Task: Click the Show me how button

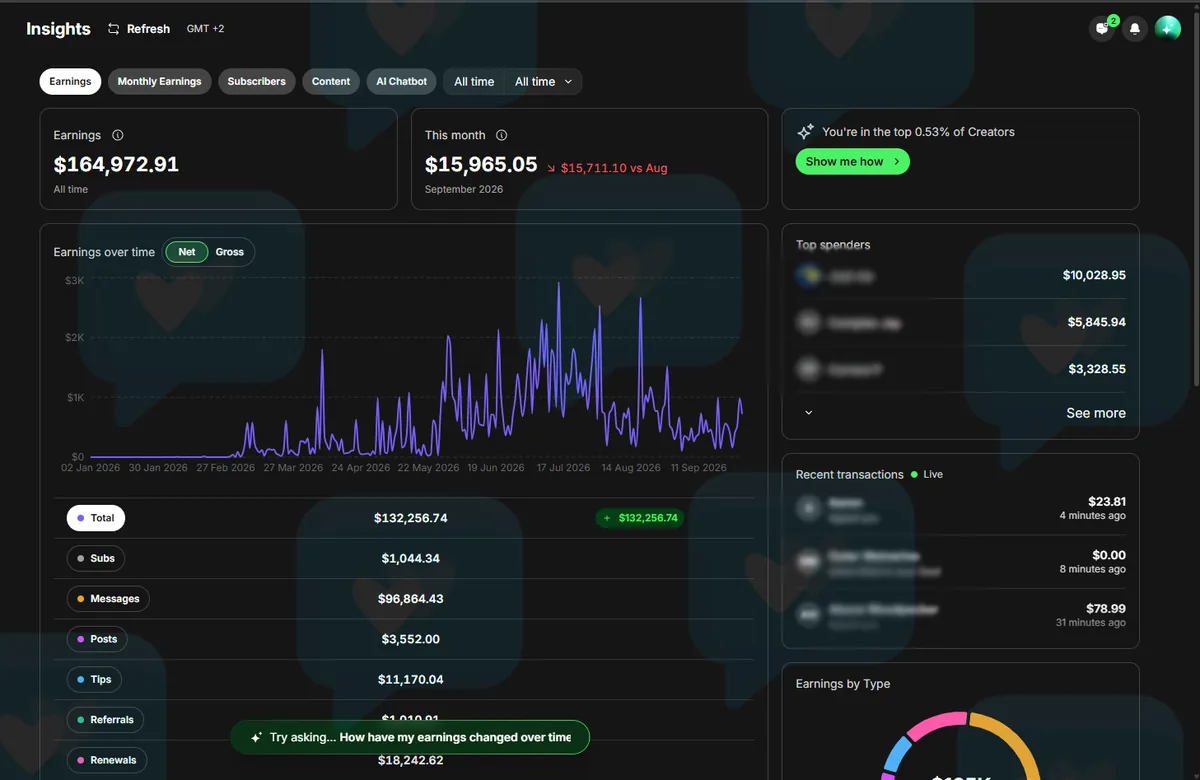Action: point(852,161)
